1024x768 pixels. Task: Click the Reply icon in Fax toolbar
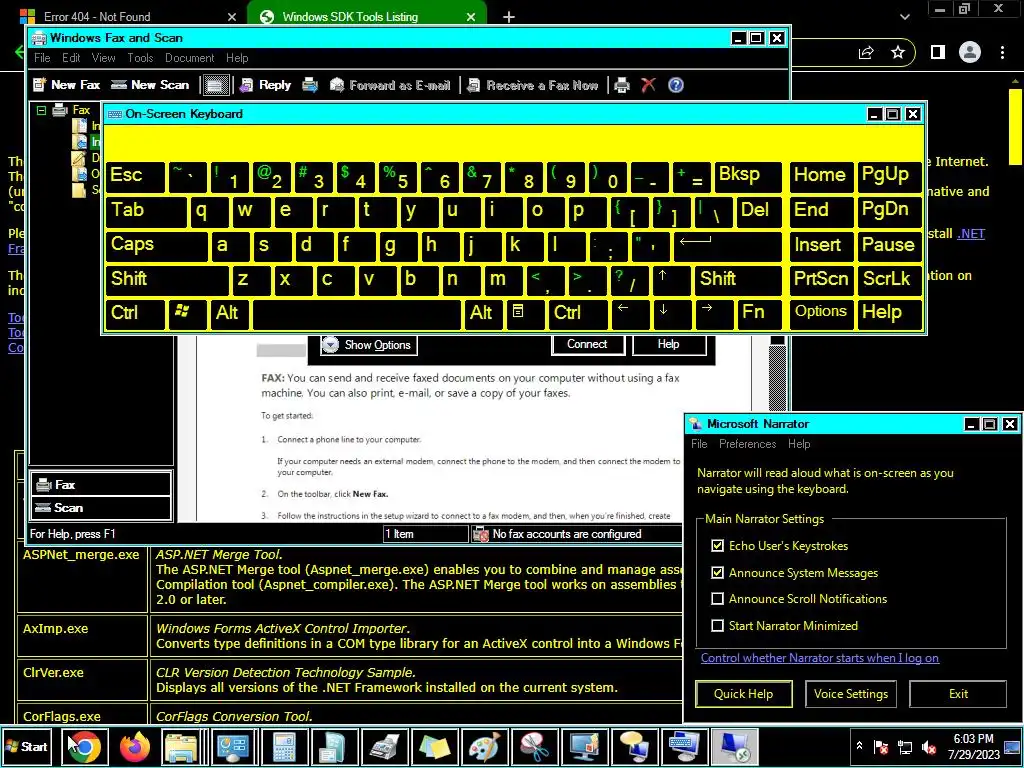point(265,85)
